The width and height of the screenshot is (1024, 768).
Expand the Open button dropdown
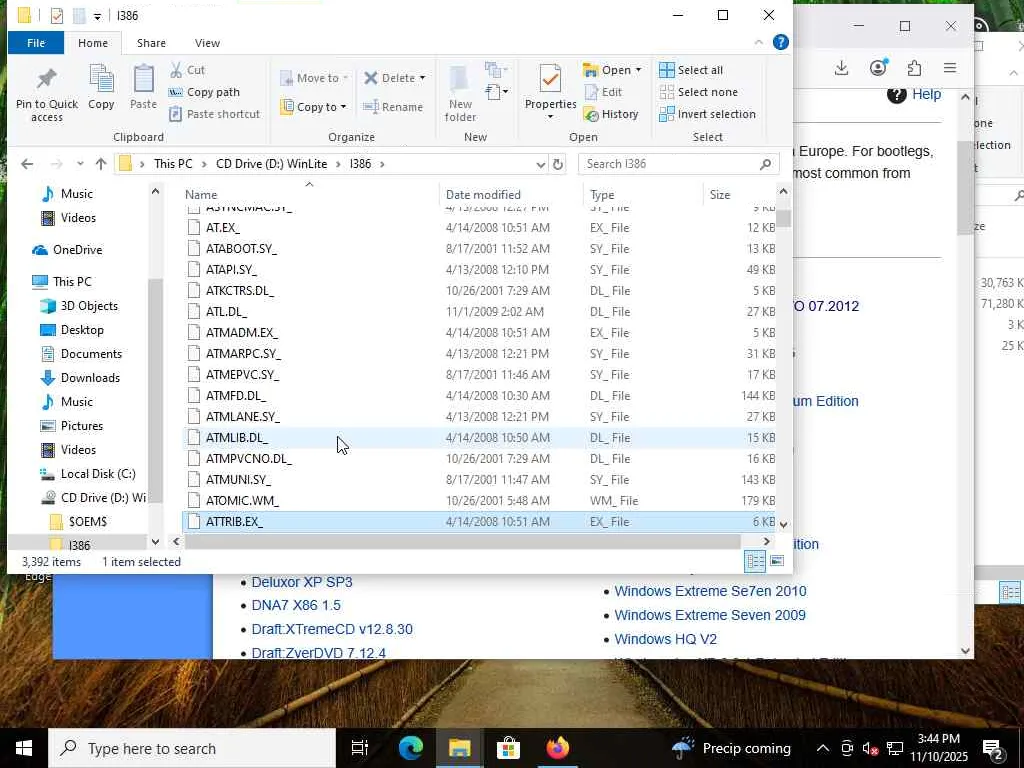[x=639, y=70]
